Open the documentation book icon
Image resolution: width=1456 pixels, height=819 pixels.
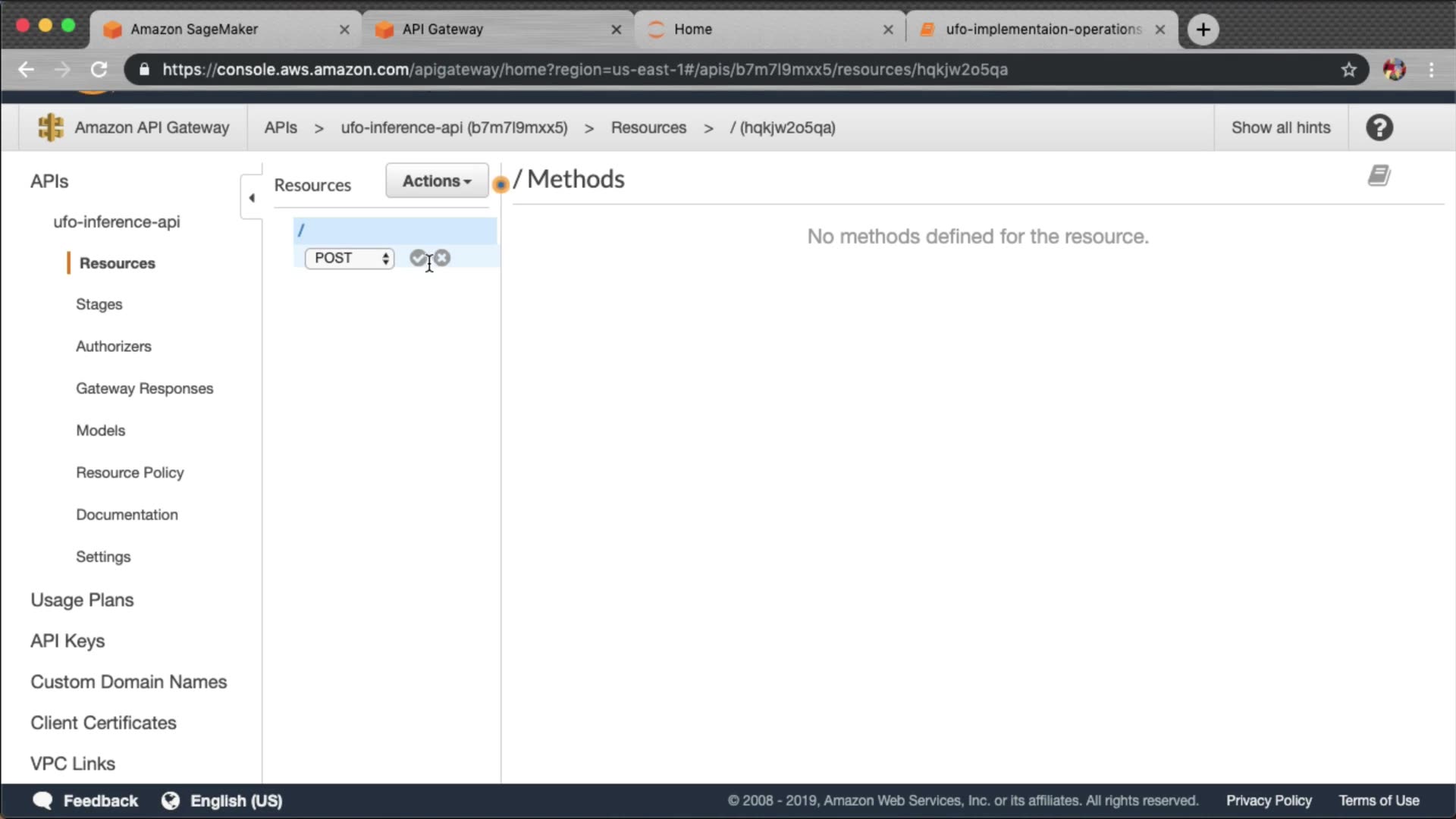[1379, 176]
